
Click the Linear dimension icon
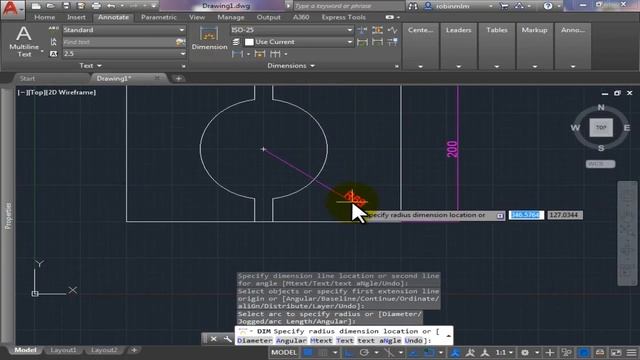click(x=237, y=53)
